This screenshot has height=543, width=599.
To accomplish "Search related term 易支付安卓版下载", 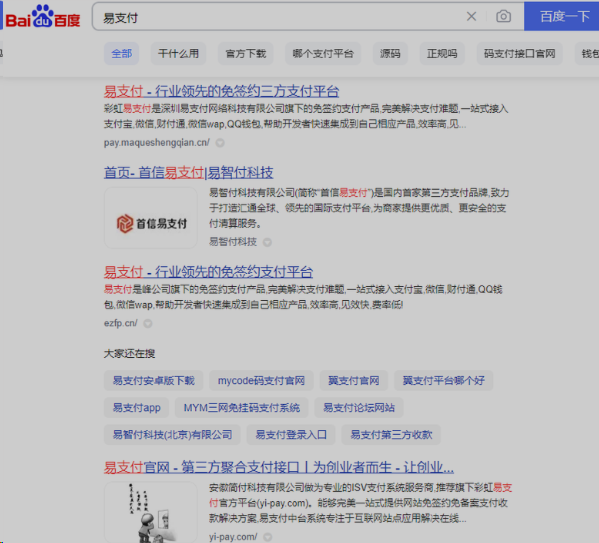I will coord(154,381).
